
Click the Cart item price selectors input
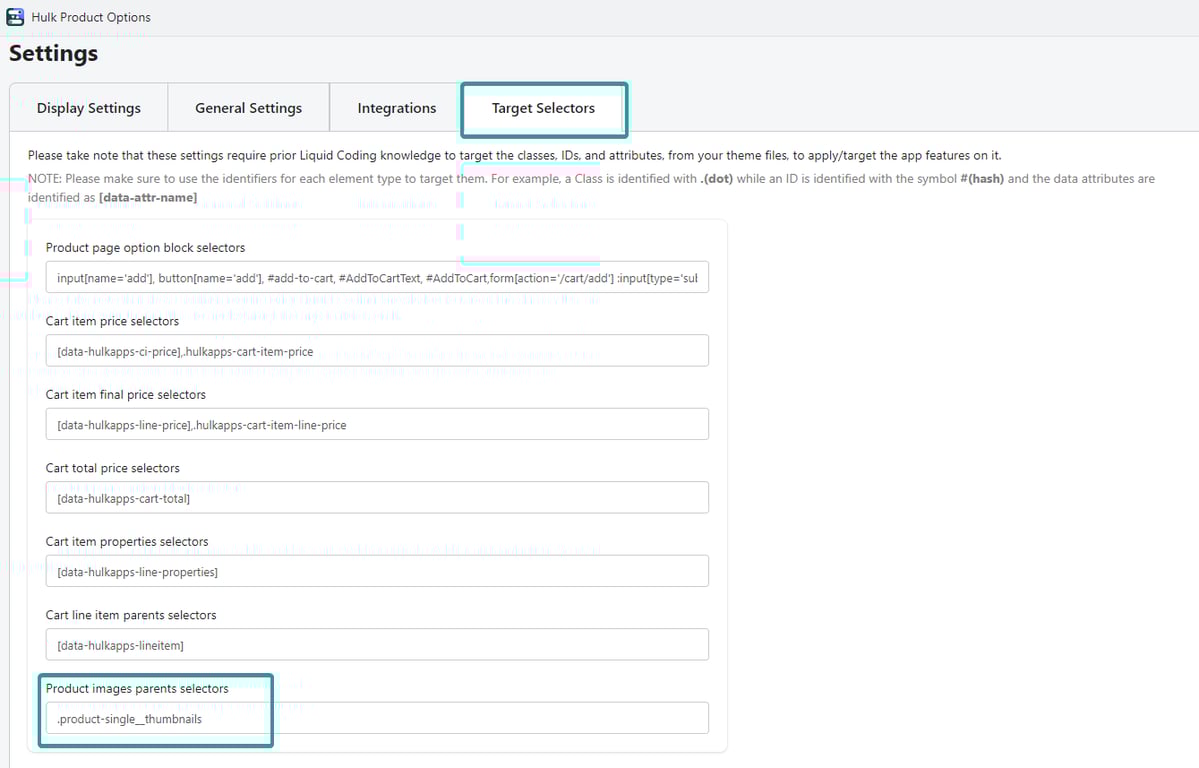tap(377, 351)
